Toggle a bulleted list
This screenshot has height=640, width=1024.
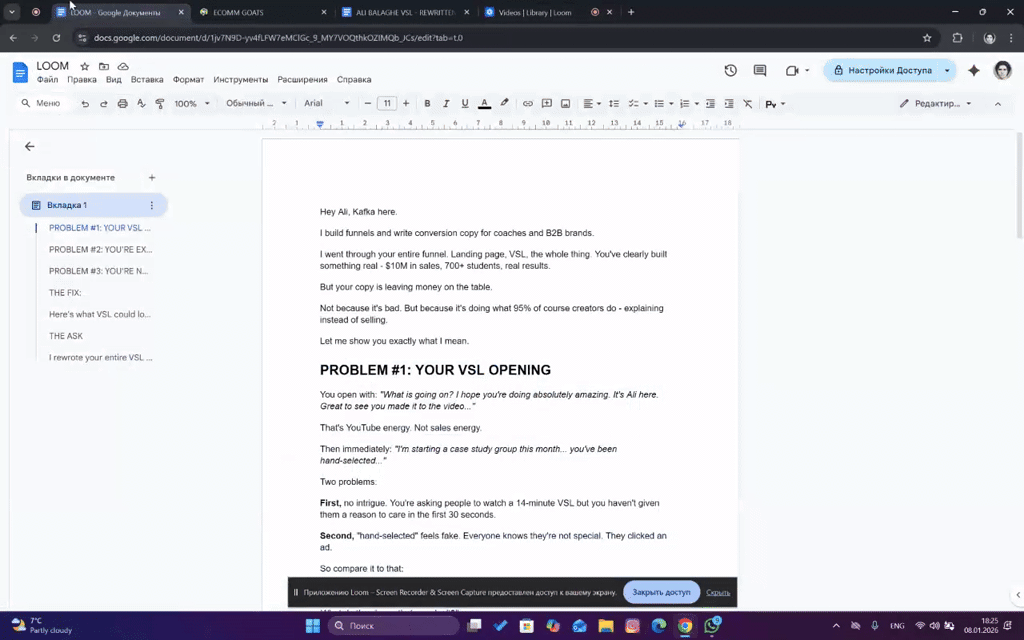pos(659,103)
